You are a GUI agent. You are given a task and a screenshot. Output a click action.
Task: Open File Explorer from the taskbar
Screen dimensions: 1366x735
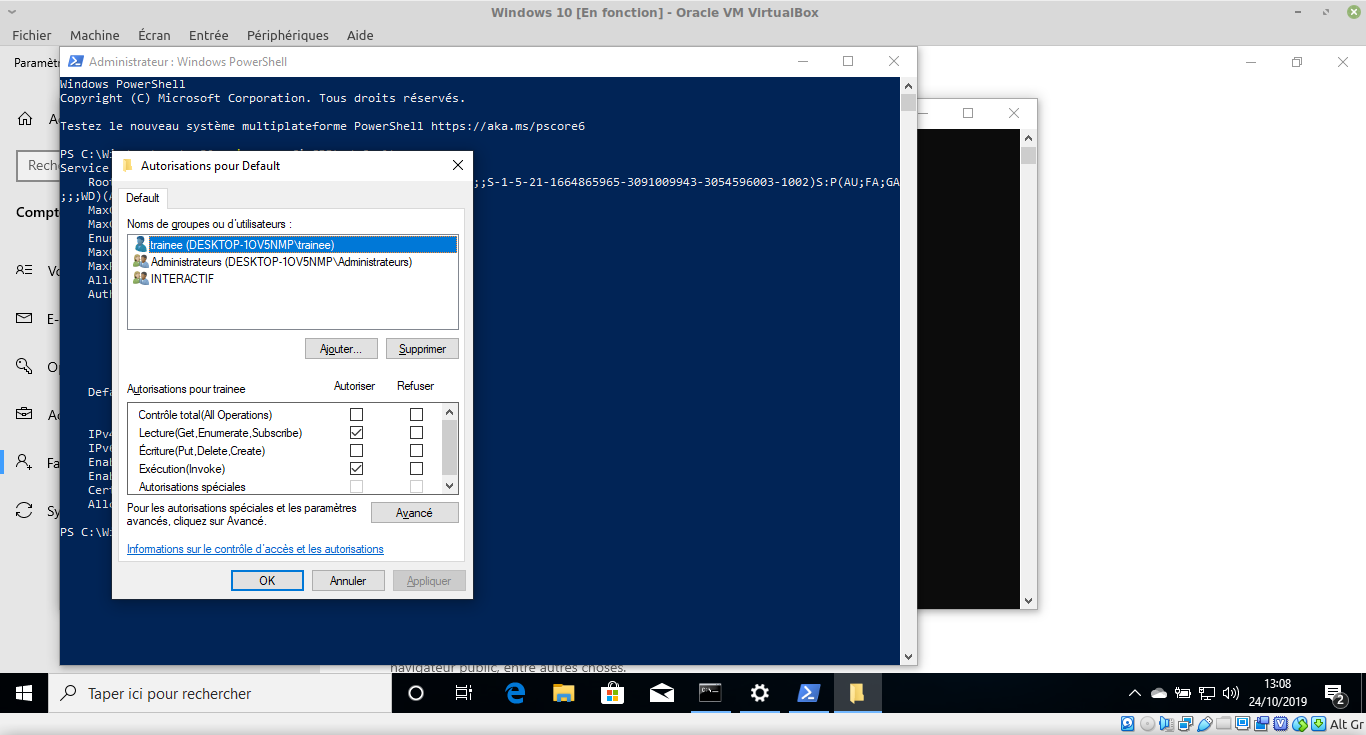point(564,693)
